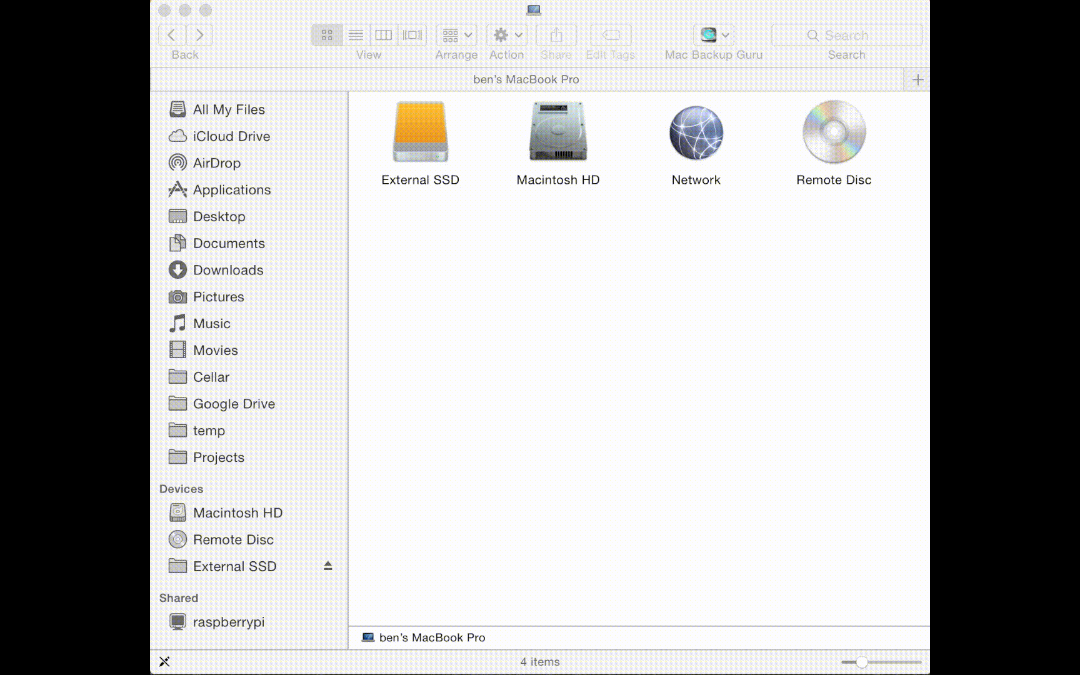Open the External SSD drive icon

(x=420, y=132)
